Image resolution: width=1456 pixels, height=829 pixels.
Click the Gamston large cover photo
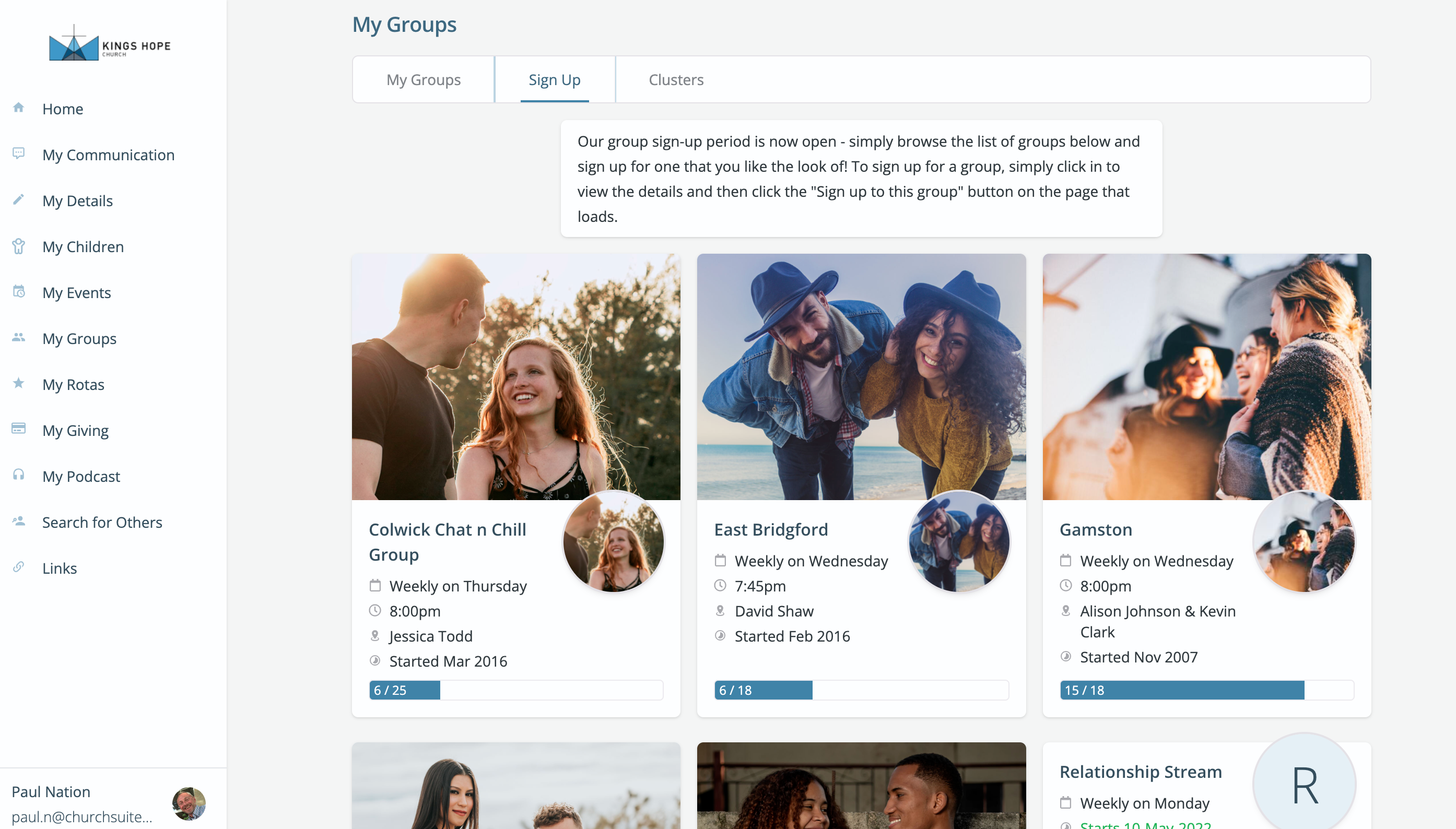(x=1206, y=377)
